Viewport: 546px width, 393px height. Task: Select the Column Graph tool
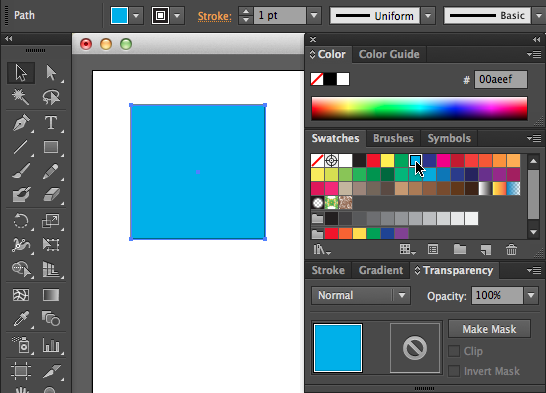coord(51,345)
